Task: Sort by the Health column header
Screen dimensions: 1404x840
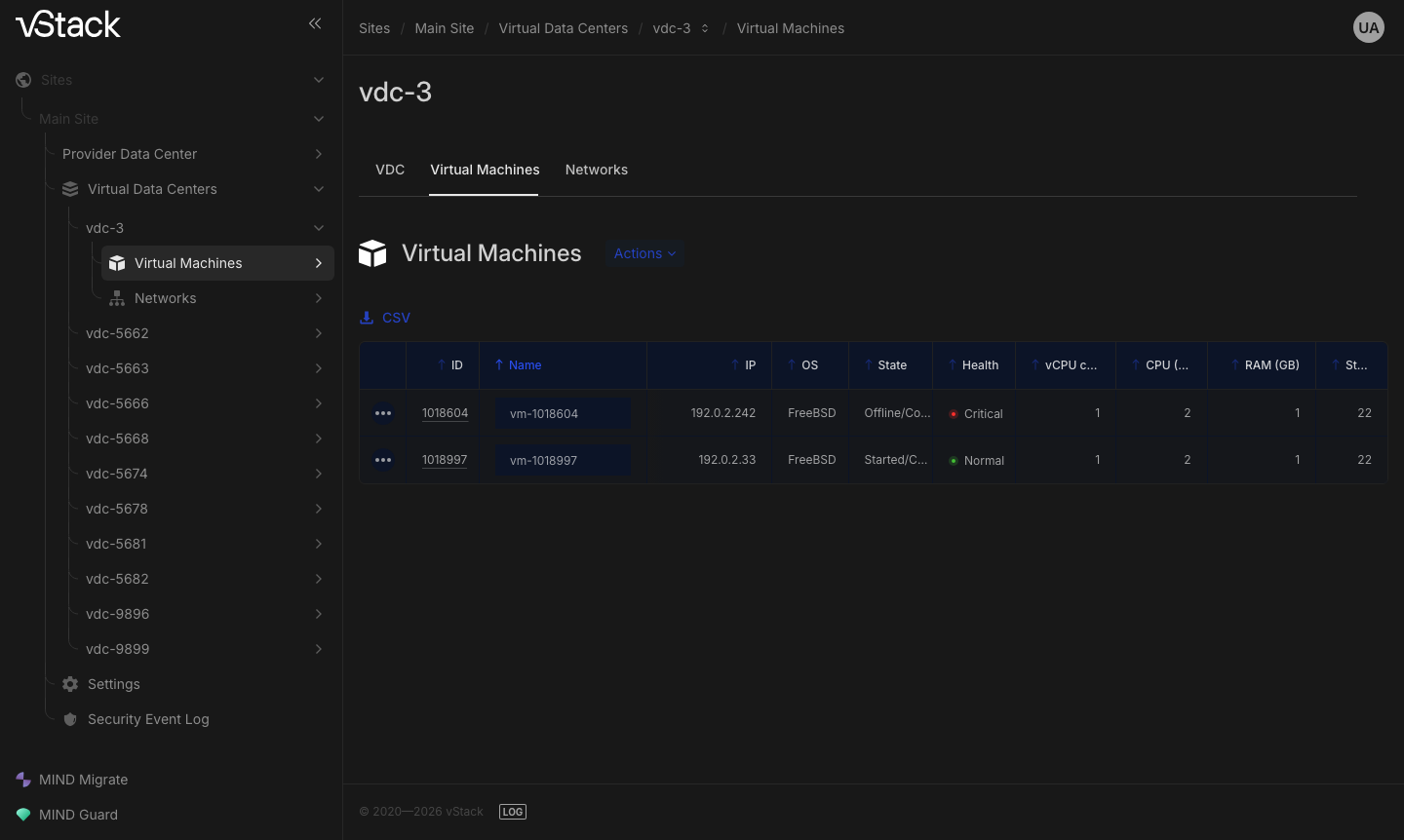Action: tap(980, 365)
